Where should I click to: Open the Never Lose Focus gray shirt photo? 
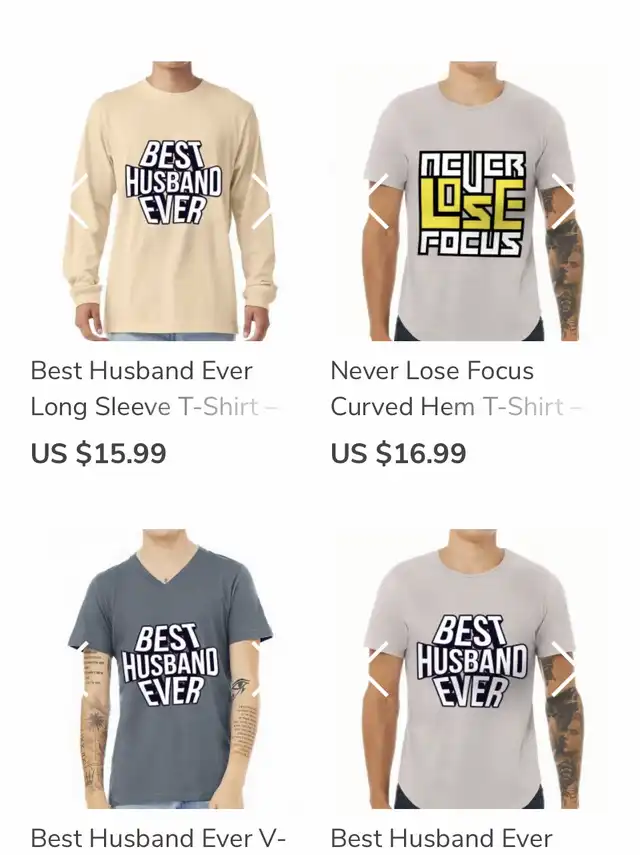470,201
